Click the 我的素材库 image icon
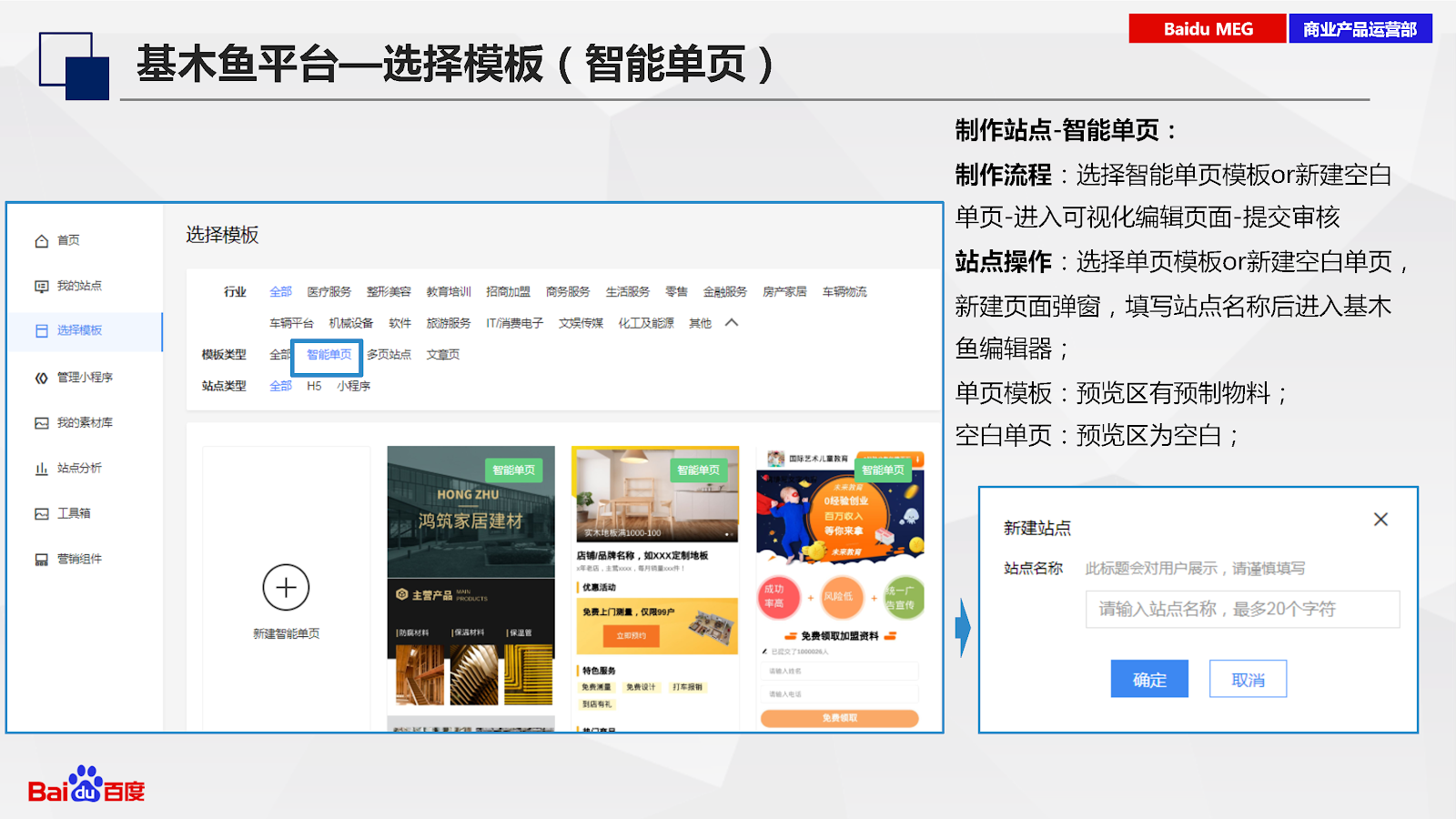The width and height of the screenshot is (1456, 819). (x=42, y=423)
